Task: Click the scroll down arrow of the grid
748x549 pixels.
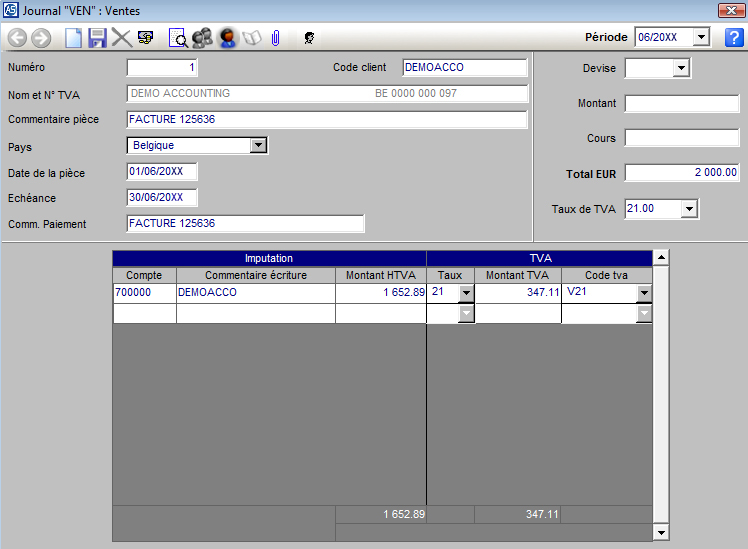Action: 661,533
